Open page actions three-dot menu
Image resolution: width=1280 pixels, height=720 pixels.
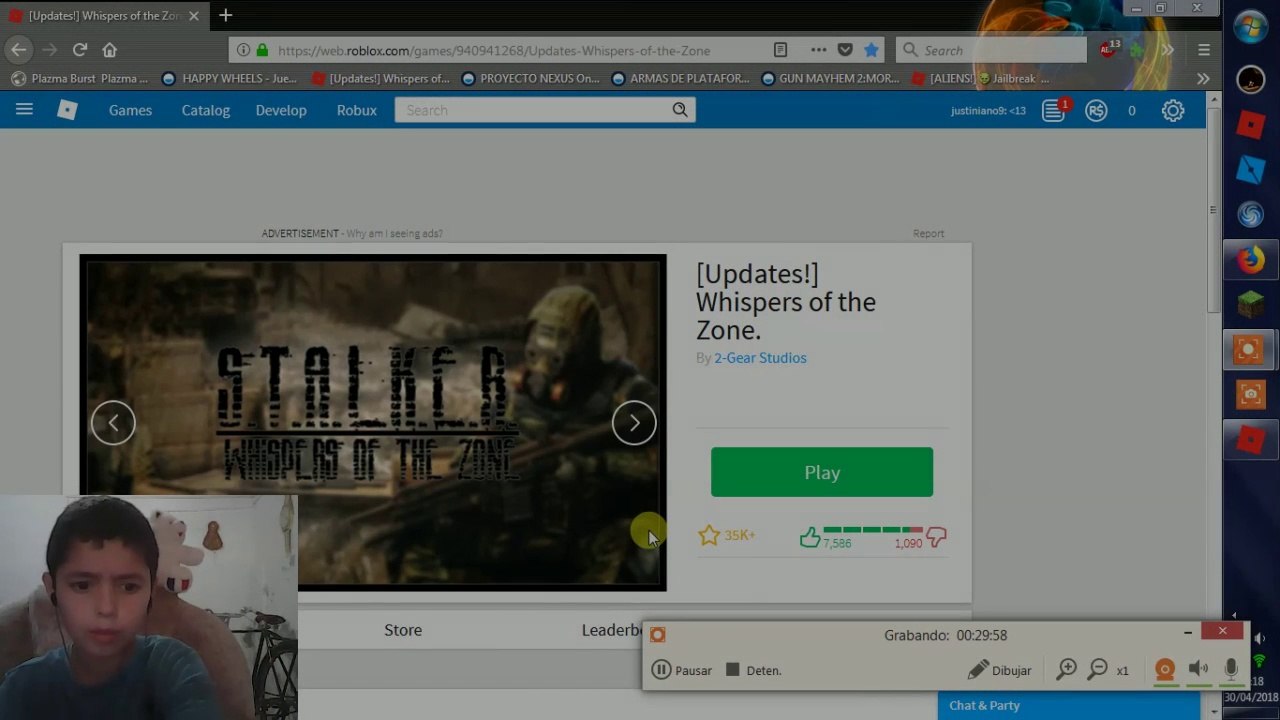click(x=818, y=50)
